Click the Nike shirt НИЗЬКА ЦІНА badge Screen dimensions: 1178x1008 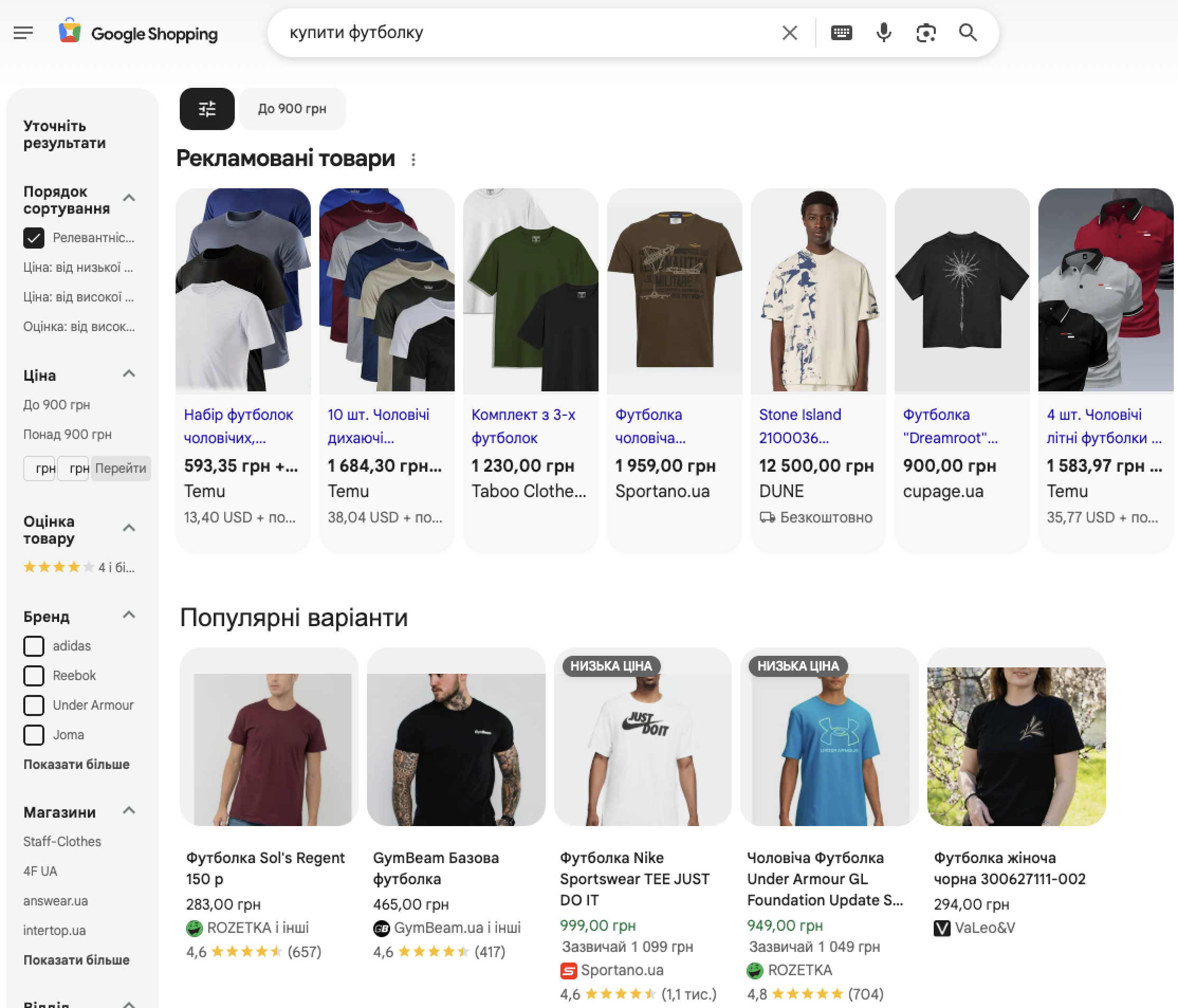(x=611, y=666)
